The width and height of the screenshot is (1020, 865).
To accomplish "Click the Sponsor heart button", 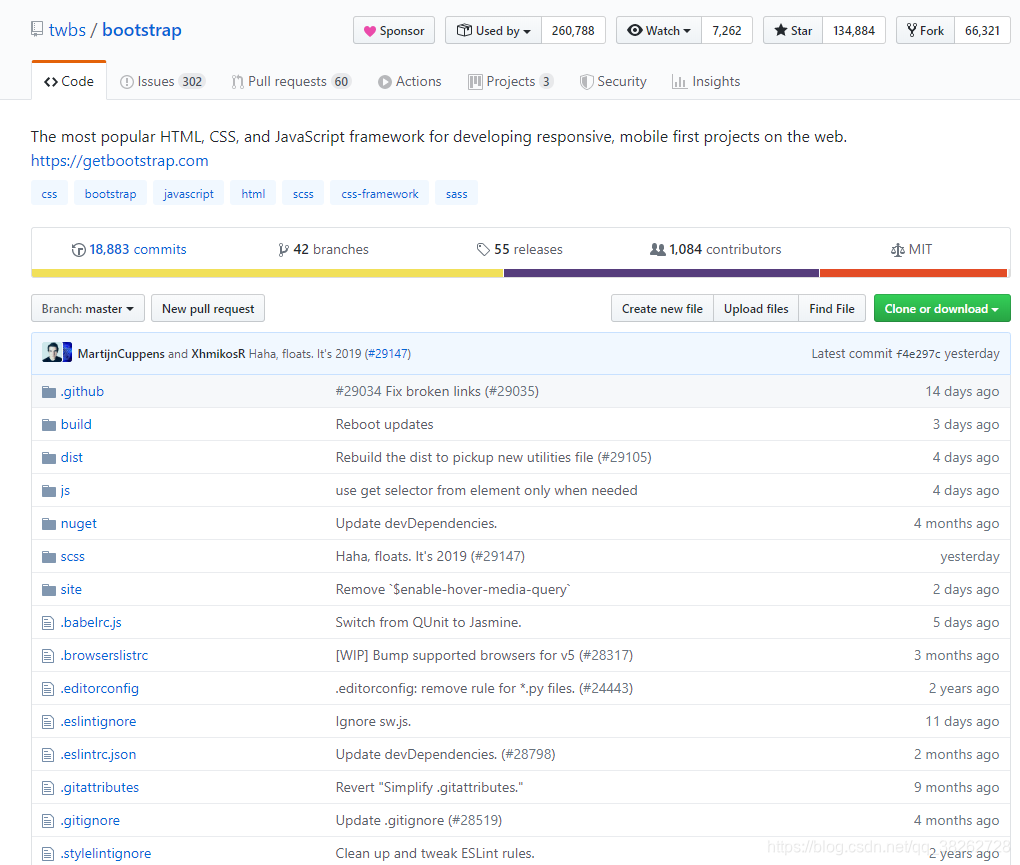I will pyautogui.click(x=394, y=31).
